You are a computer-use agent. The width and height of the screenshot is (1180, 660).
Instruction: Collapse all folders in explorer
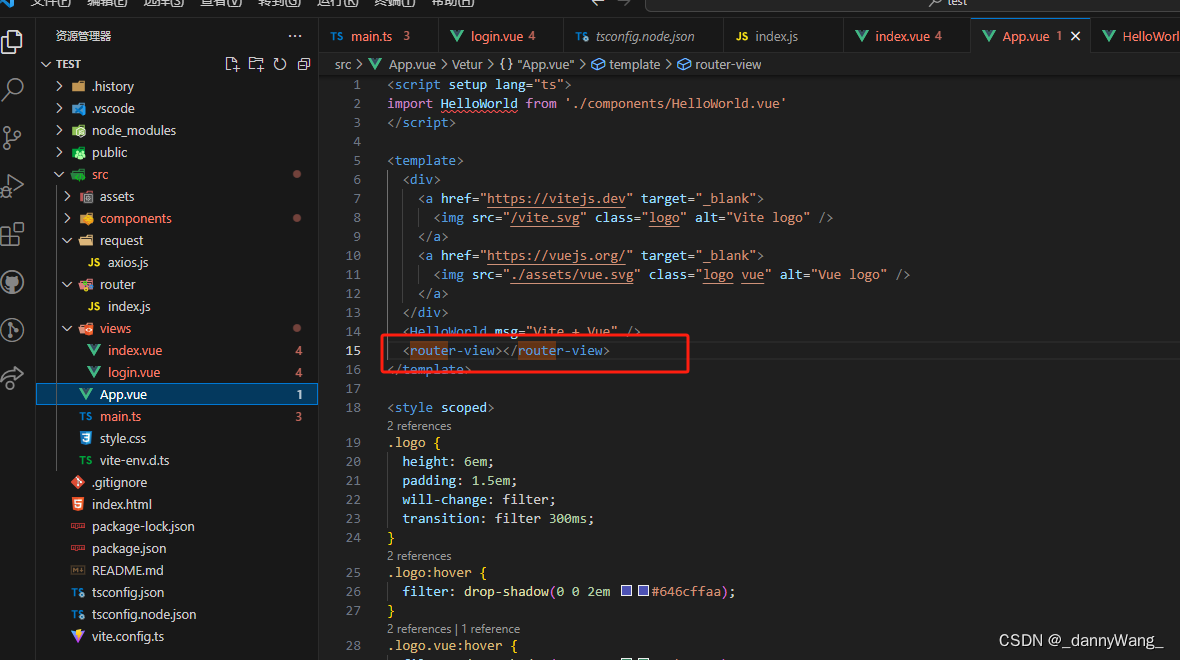[x=304, y=64]
